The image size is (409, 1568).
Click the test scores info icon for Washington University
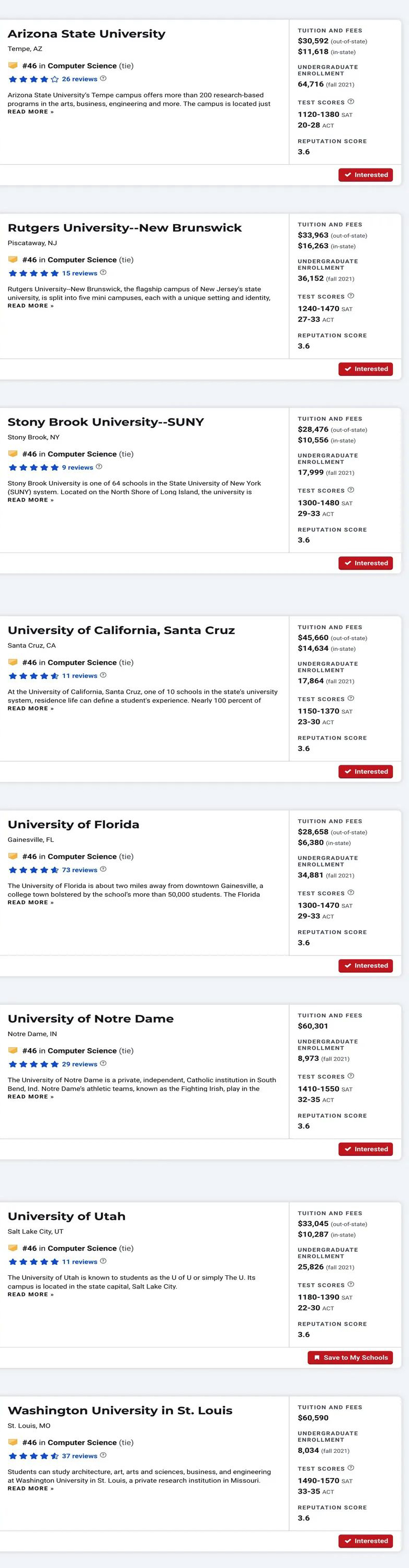[350, 1467]
